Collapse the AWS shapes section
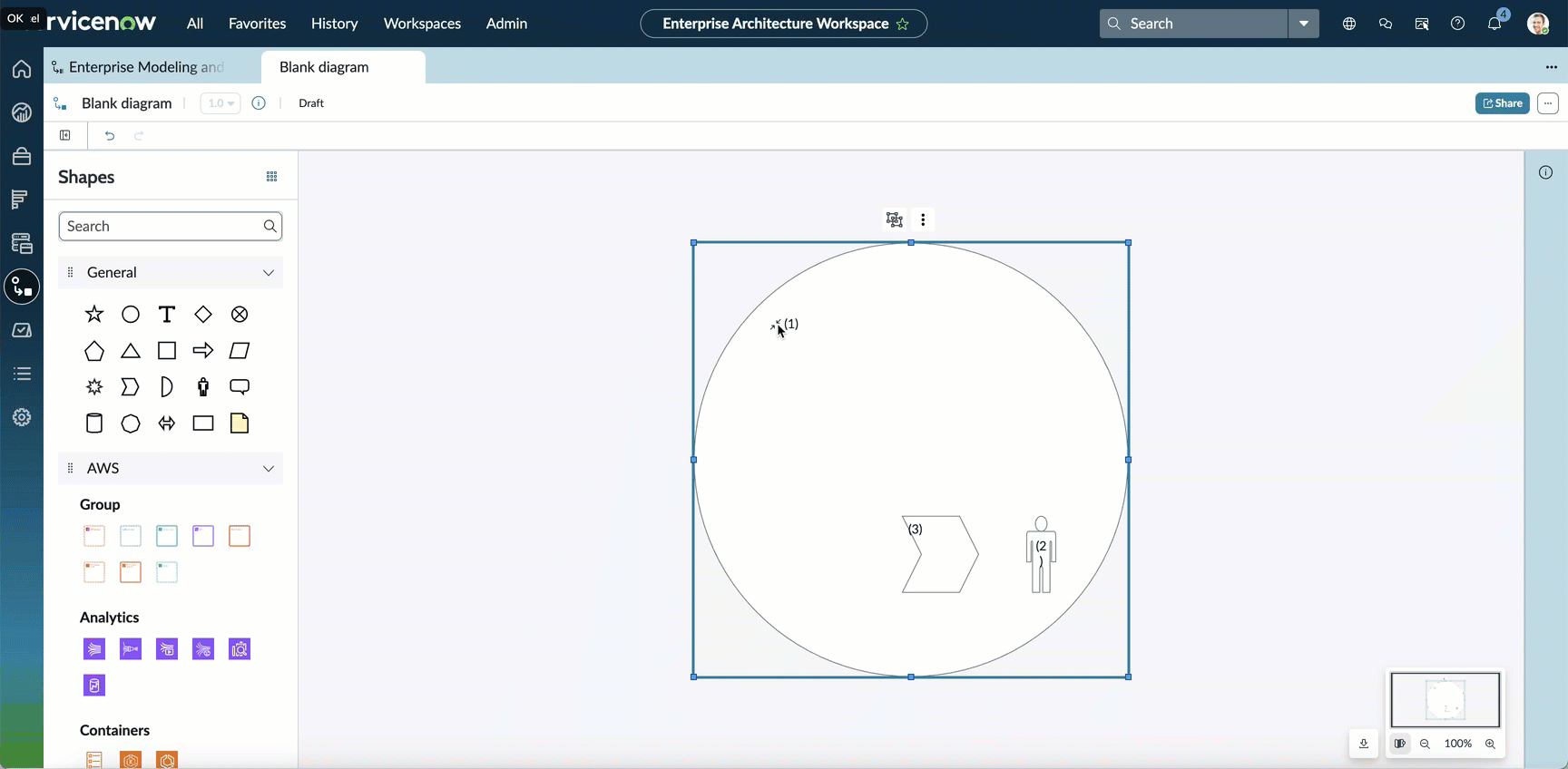This screenshot has width=1568, height=769. click(x=269, y=469)
